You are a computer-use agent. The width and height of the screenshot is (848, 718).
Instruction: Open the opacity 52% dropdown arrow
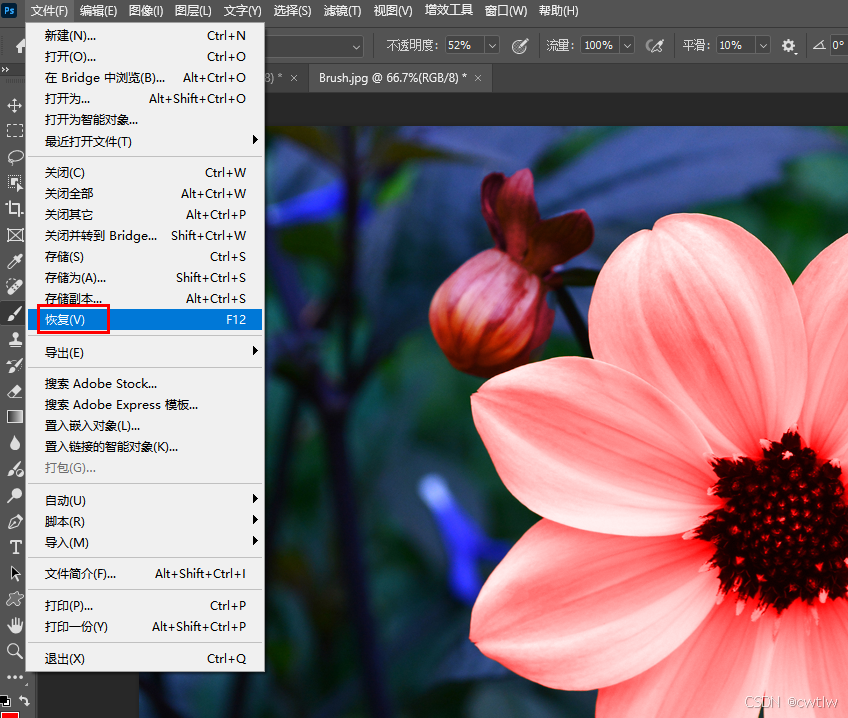coord(492,46)
